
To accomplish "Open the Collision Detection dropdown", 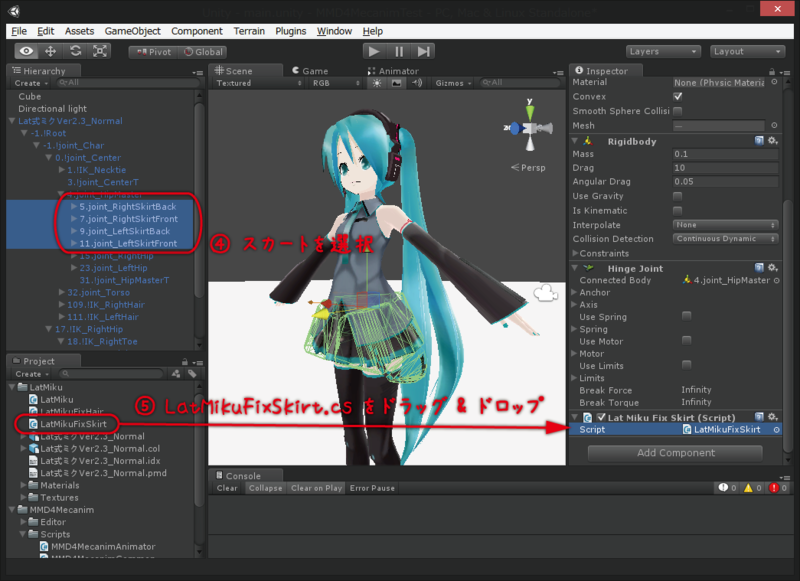I will pyautogui.click(x=726, y=239).
